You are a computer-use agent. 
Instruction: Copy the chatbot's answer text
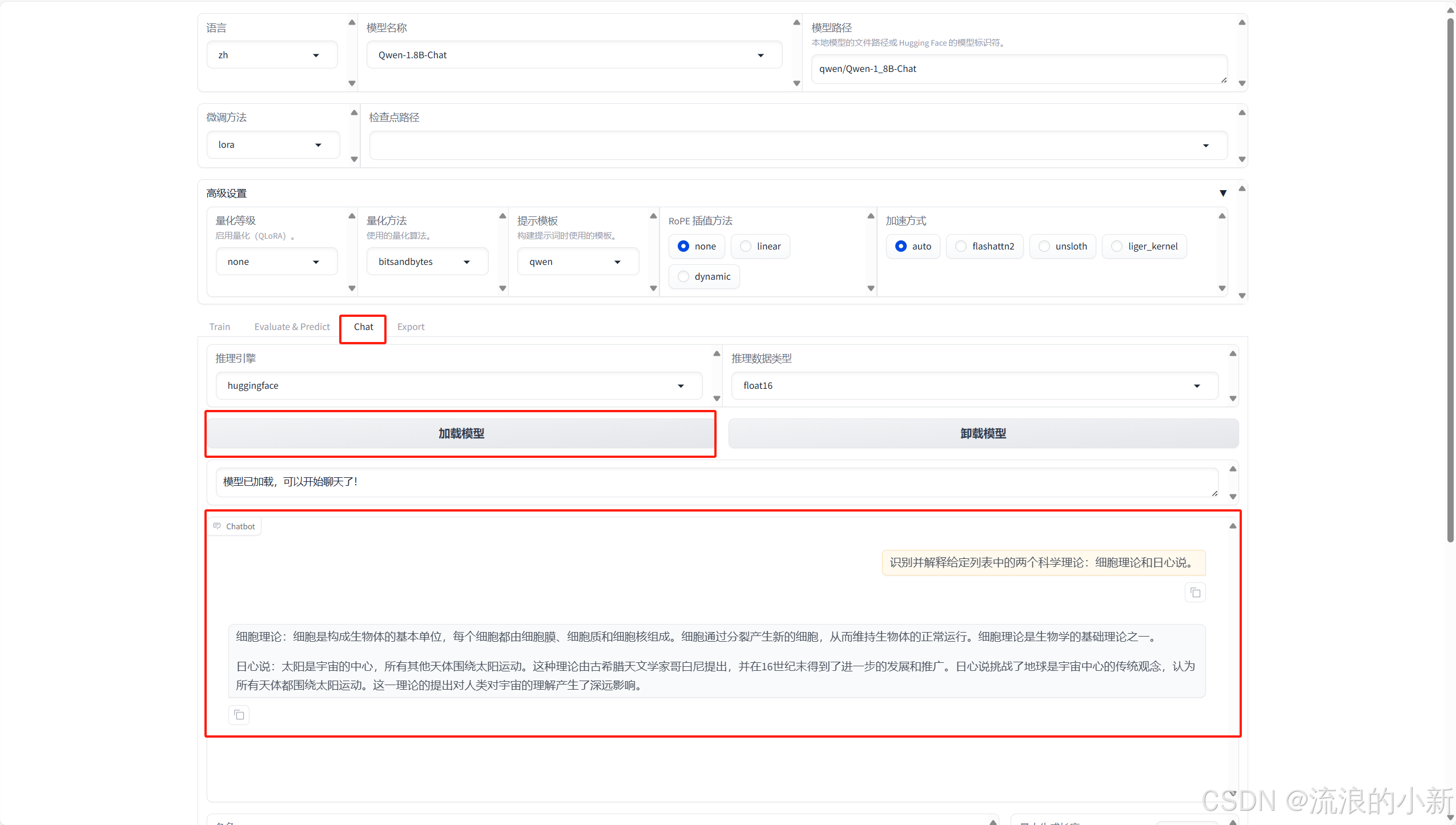point(239,715)
